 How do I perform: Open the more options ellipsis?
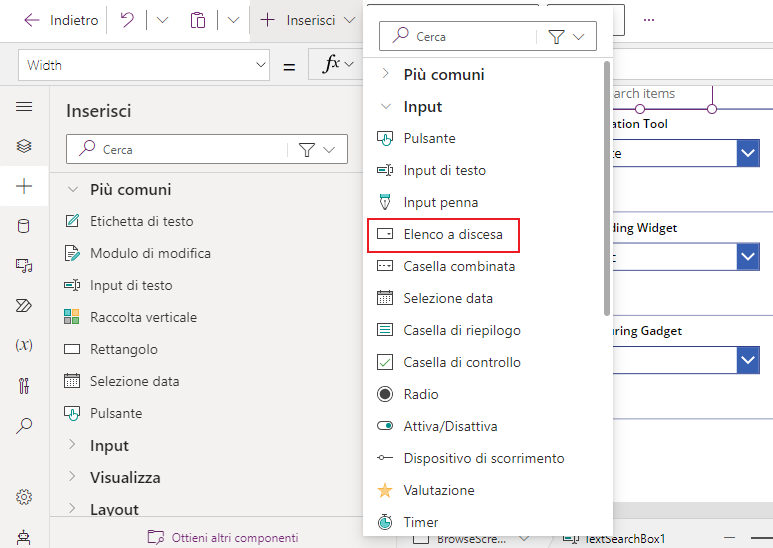click(x=649, y=20)
